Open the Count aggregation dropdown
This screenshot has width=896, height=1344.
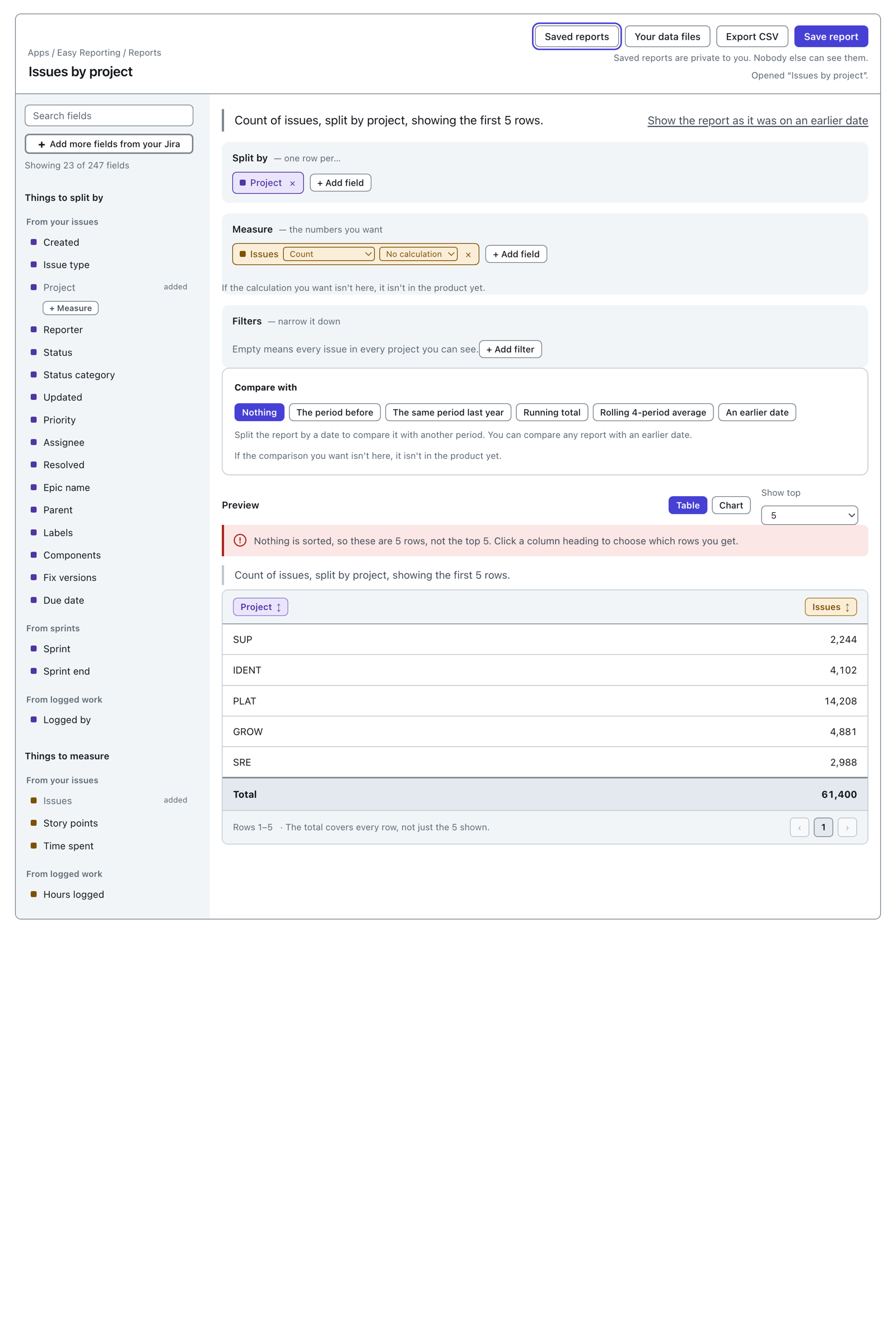[329, 254]
